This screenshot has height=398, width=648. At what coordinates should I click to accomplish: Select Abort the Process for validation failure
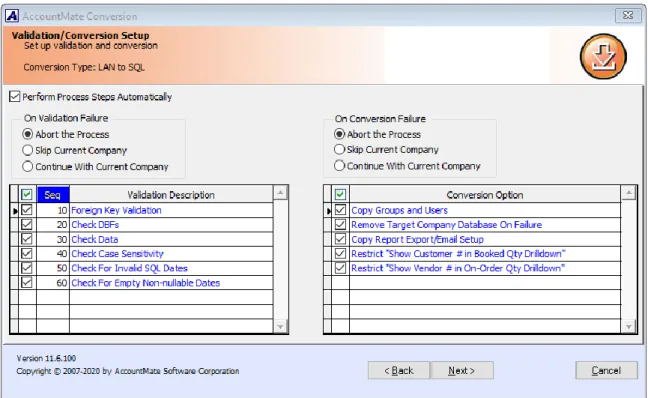(x=28, y=134)
